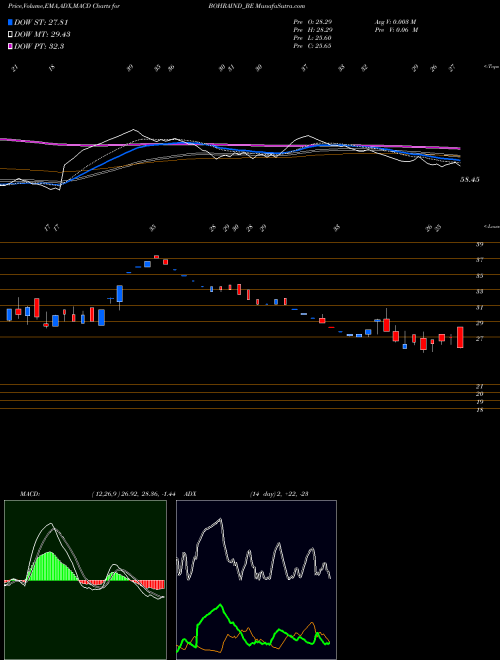The width and height of the screenshot is (500, 660).
Task: Click the 'Pre O: 28.29' value
Action: click(314, 21)
